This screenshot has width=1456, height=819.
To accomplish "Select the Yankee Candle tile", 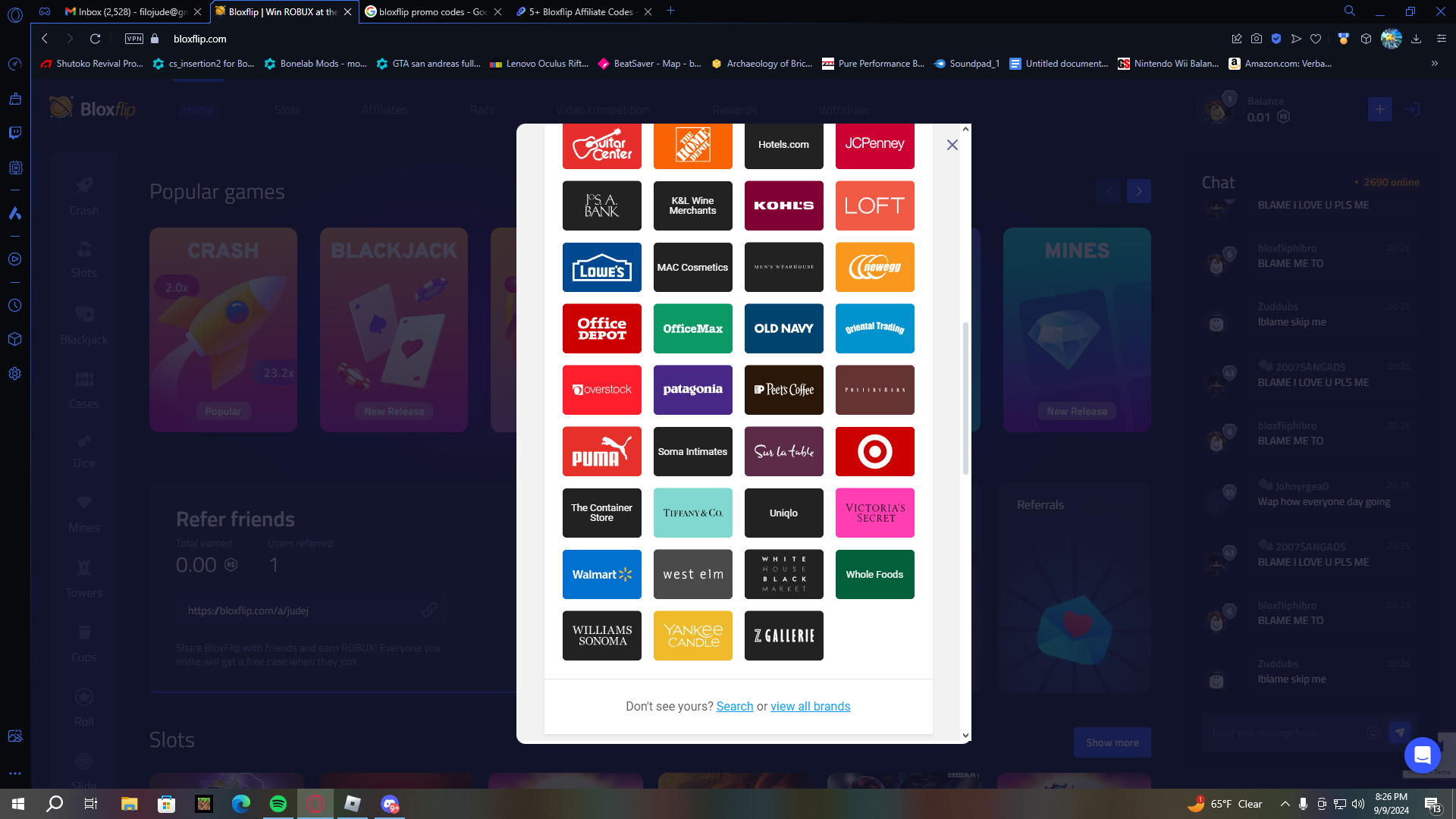I will [x=692, y=635].
